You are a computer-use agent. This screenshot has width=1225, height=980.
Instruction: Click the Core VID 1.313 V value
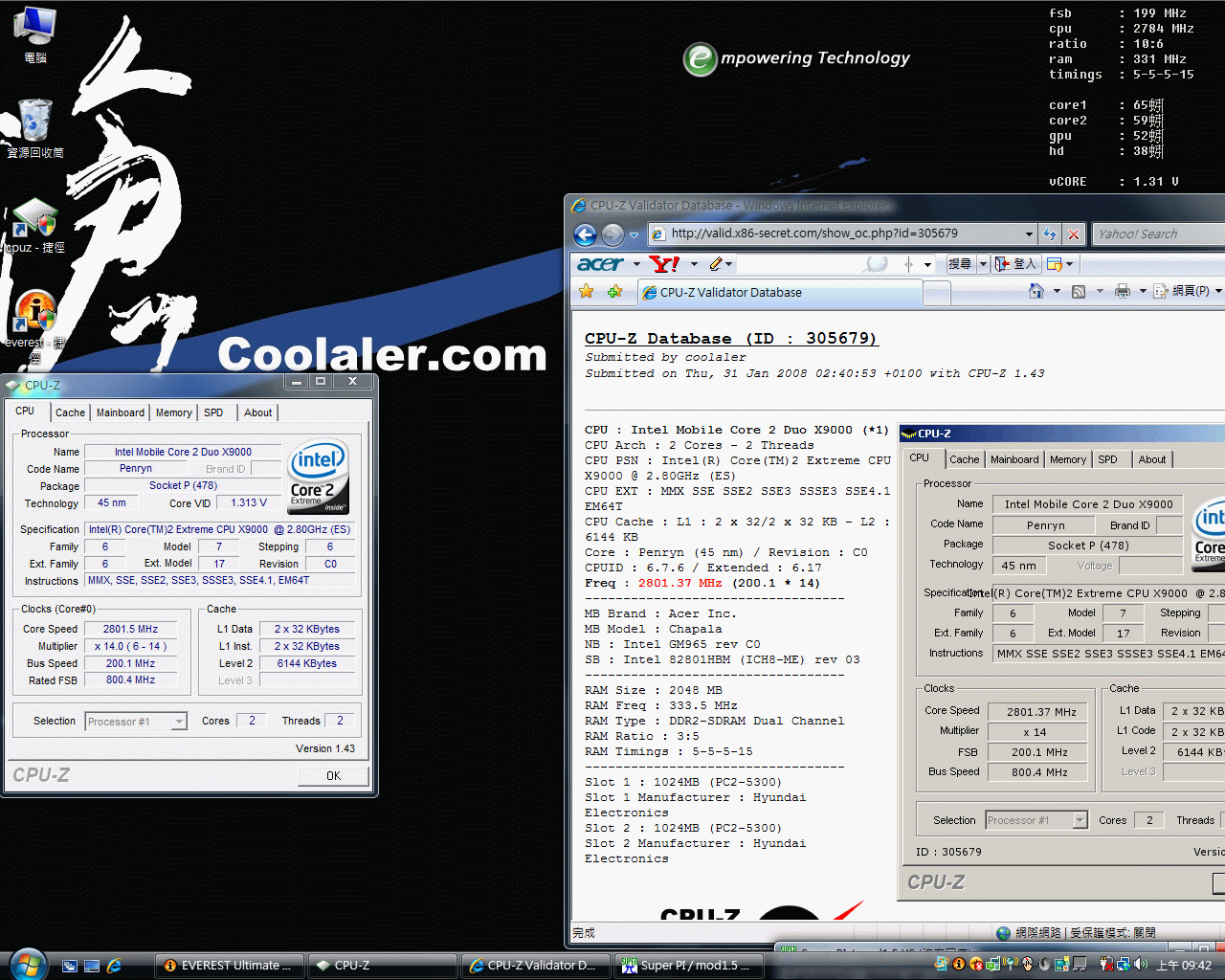(x=249, y=502)
